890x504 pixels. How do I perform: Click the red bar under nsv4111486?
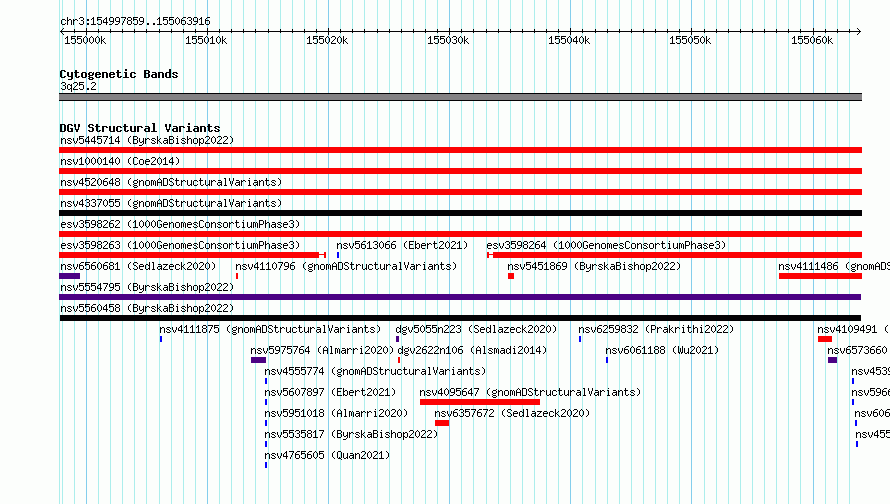pos(820,276)
